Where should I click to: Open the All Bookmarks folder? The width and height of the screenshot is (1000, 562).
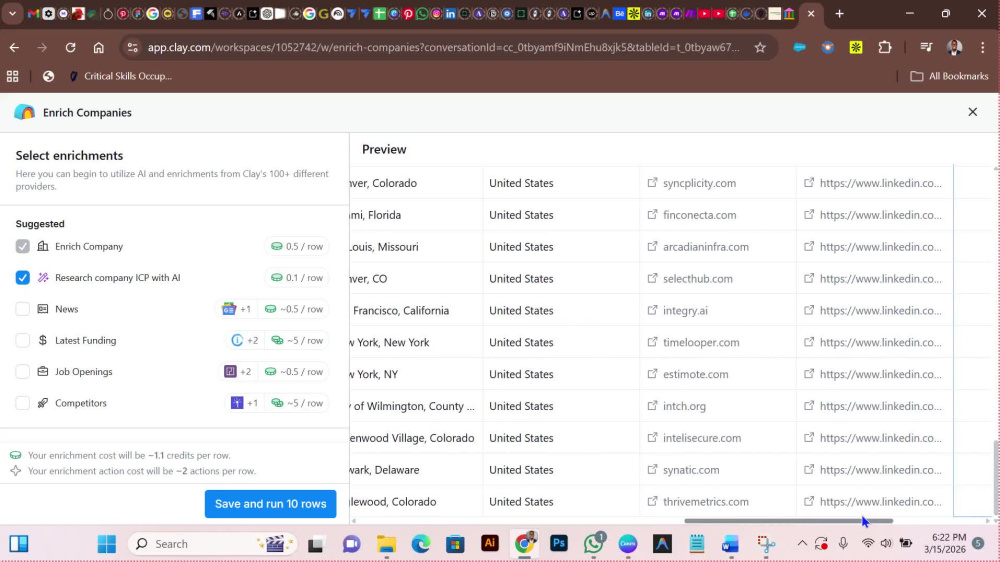click(949, 76)
